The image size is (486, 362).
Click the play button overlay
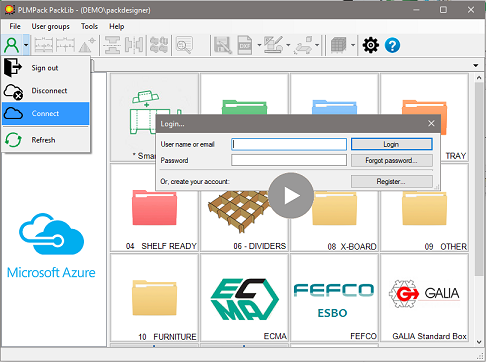291,196
